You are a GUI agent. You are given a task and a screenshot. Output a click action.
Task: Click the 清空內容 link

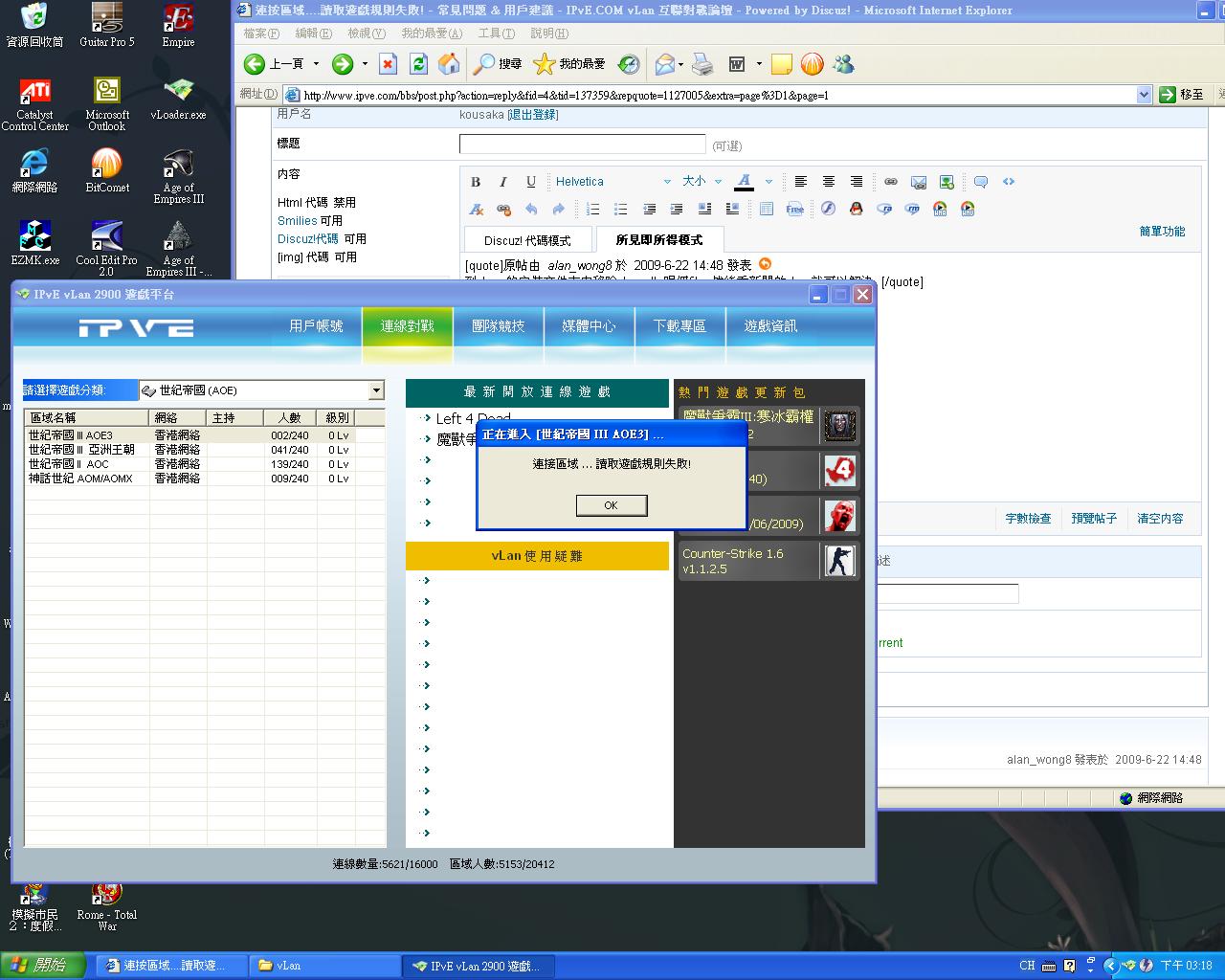pos(1160,519)
